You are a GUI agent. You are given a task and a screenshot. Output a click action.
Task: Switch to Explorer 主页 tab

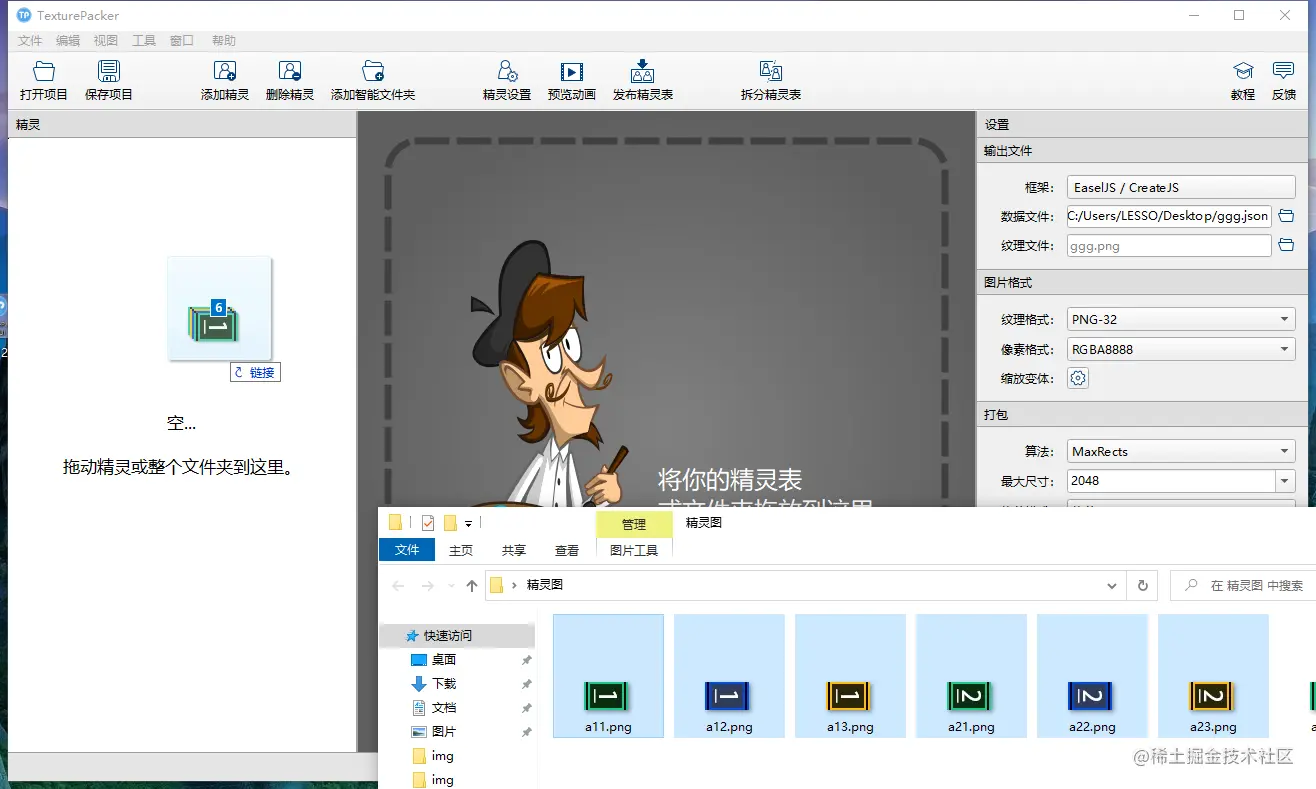tap(461, 550)
